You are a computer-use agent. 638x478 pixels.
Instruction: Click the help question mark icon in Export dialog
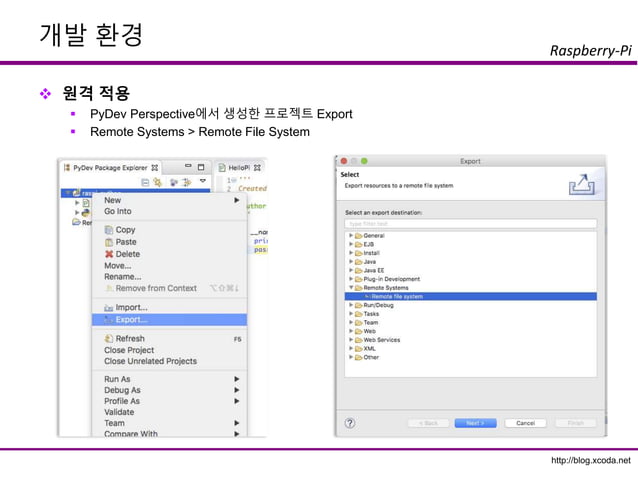(x=350, y=423)
